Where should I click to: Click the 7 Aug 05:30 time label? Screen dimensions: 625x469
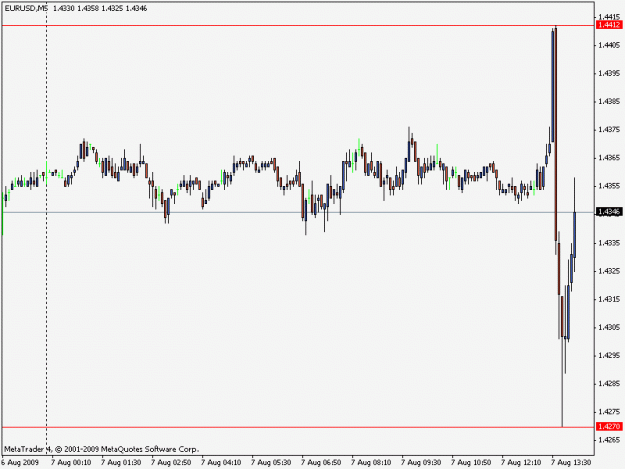point(271,463)
